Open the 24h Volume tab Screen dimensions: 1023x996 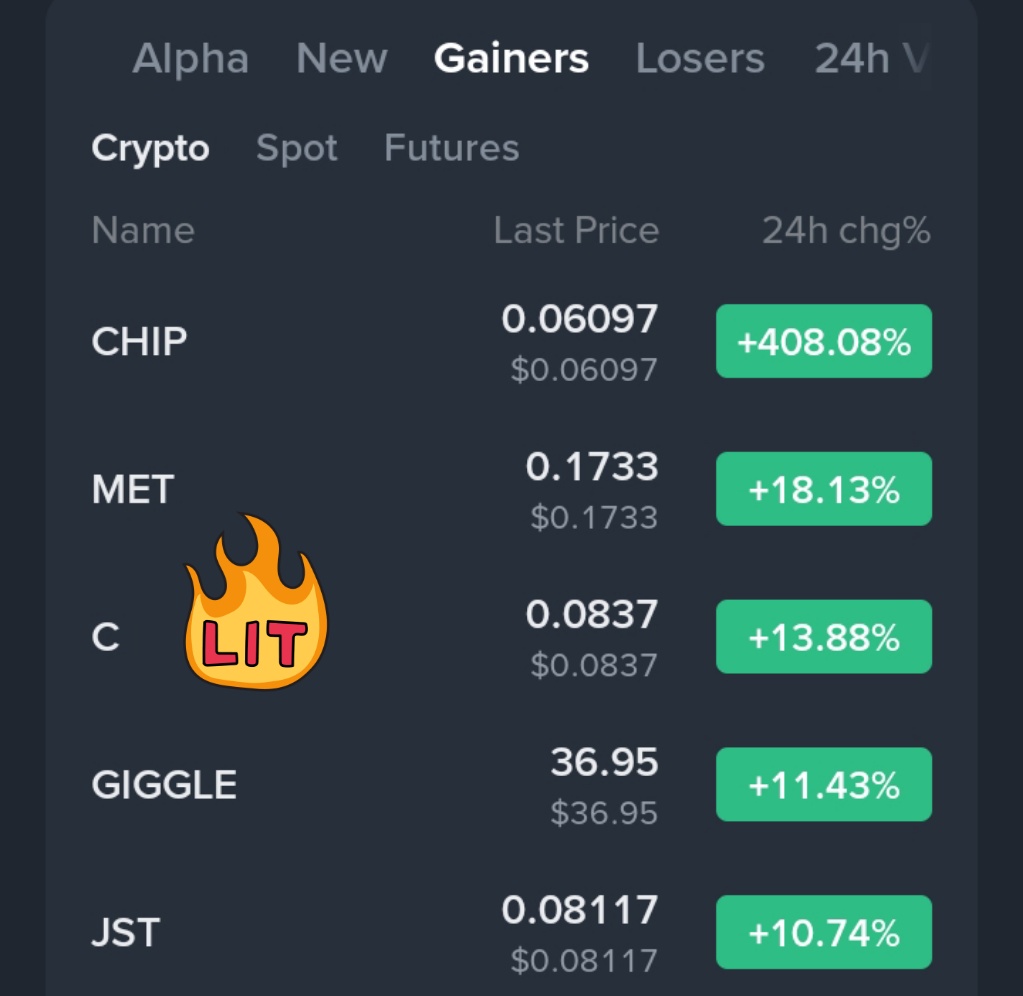pos(868,59)
